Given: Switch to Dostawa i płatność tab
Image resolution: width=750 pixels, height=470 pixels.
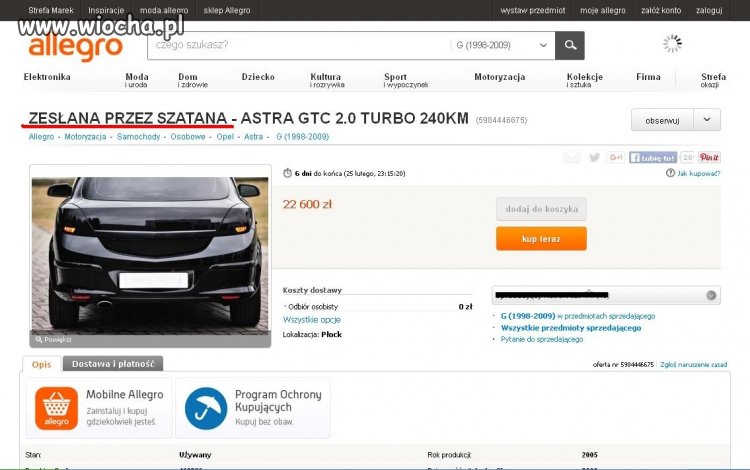Looking at the screenshot, I should click(x=113, y=364).
